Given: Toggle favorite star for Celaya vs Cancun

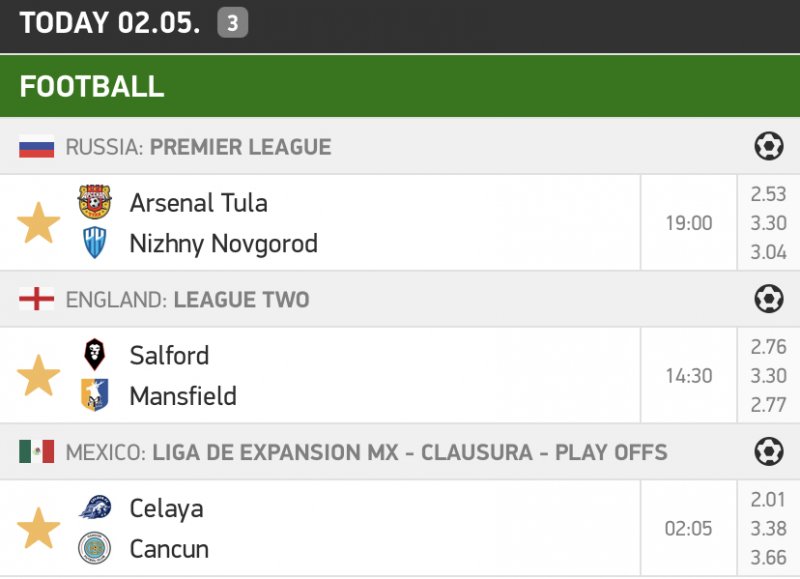Looking at the screenshot, I should coord(39,528).
